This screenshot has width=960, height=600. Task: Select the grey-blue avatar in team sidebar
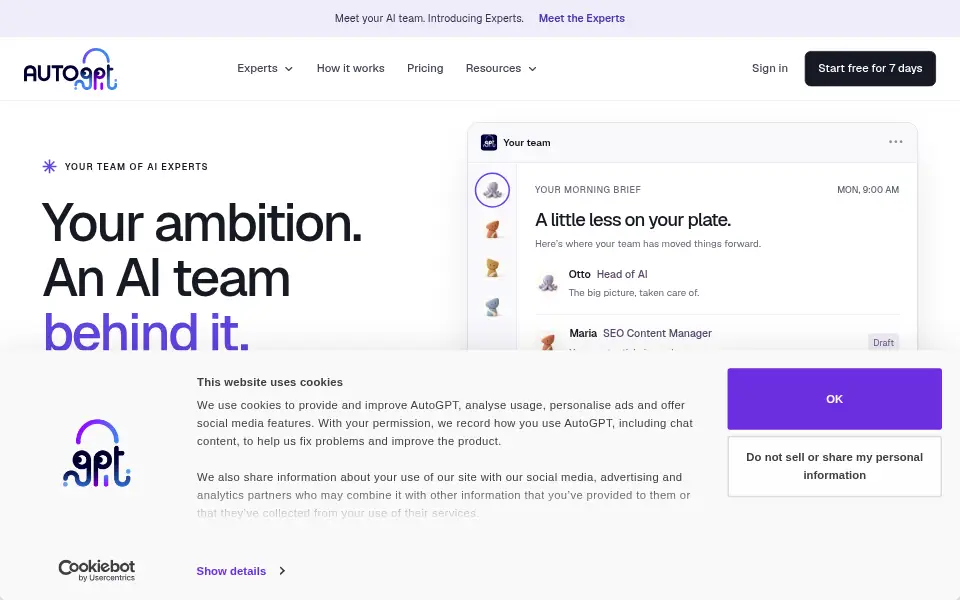pos(492,307)
